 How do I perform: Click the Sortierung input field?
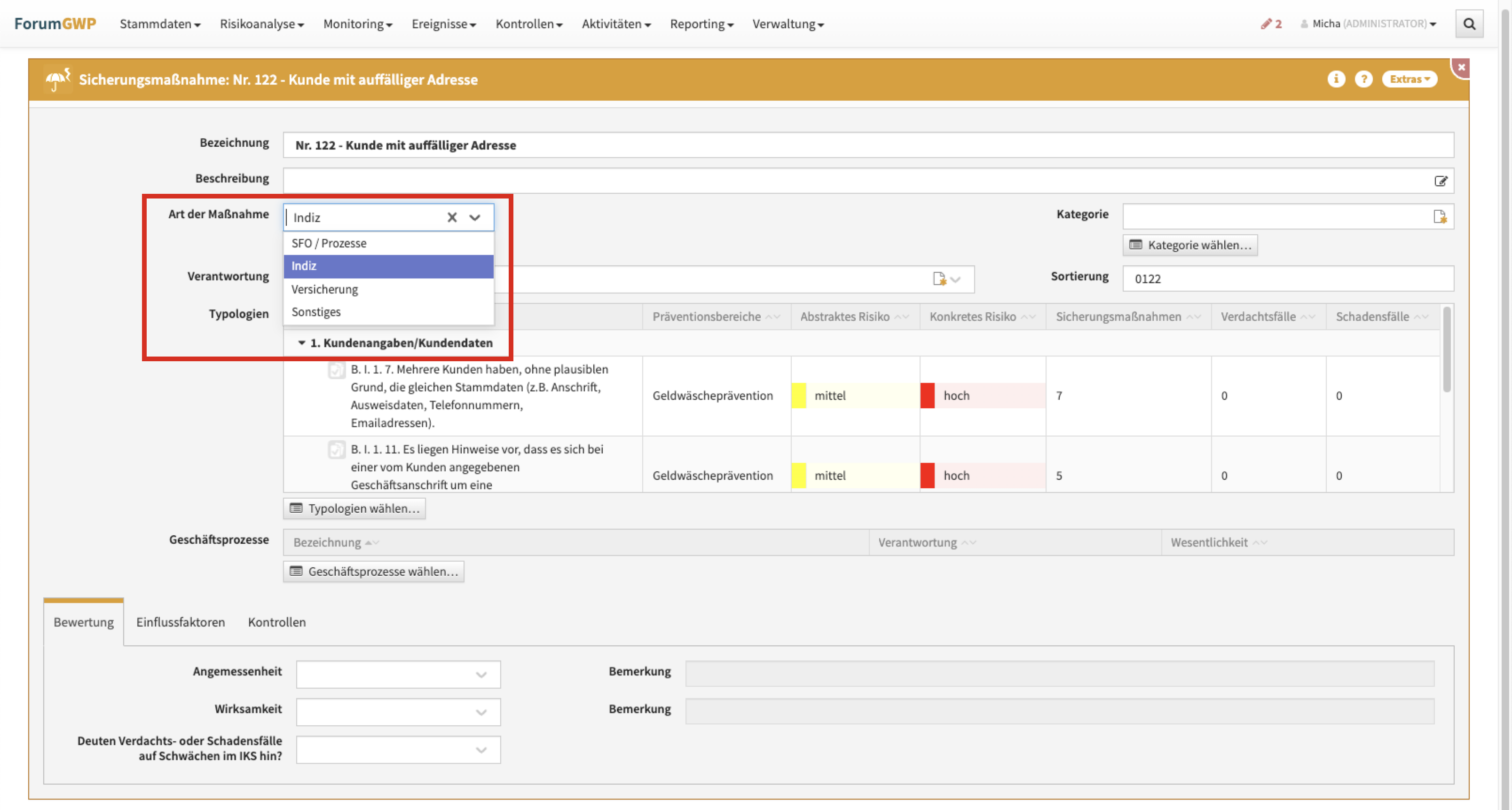[x=1287, y=279]
